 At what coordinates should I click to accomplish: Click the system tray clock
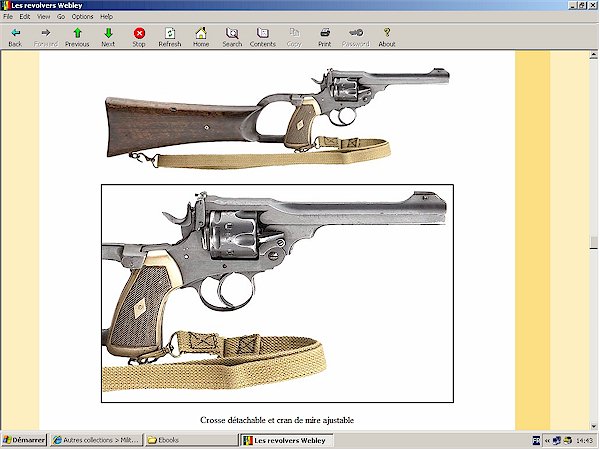tap(585, 441)
